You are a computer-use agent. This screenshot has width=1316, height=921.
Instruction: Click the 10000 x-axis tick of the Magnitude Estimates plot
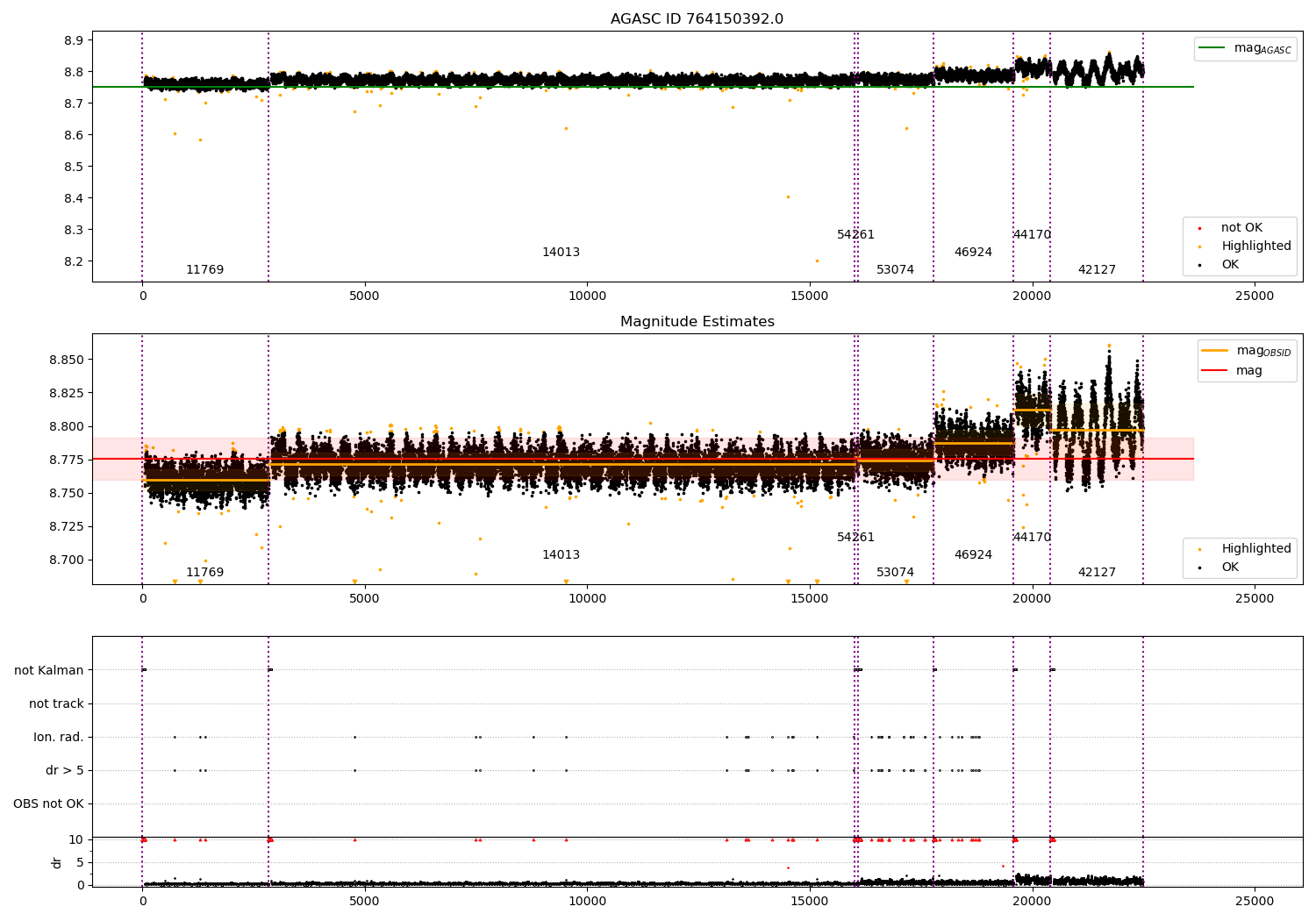(x=587, y=598)
